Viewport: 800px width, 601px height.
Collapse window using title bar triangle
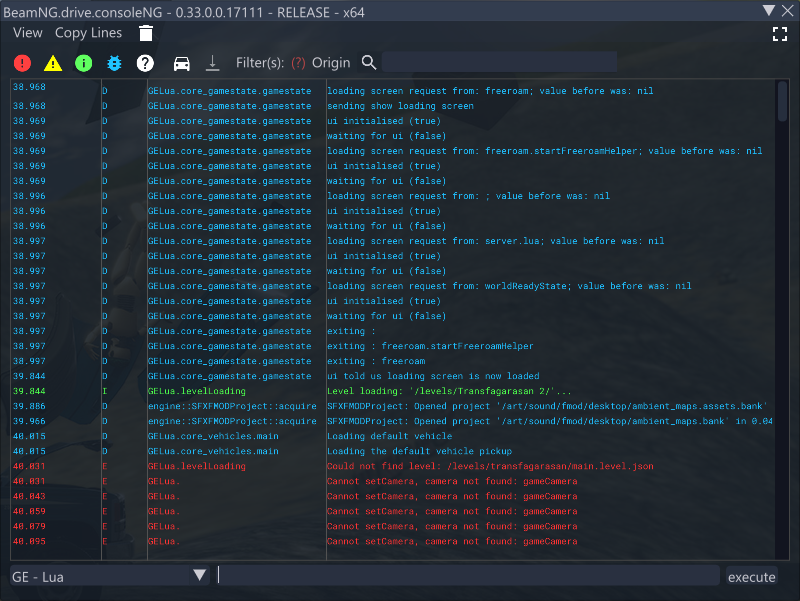[769, 10]
